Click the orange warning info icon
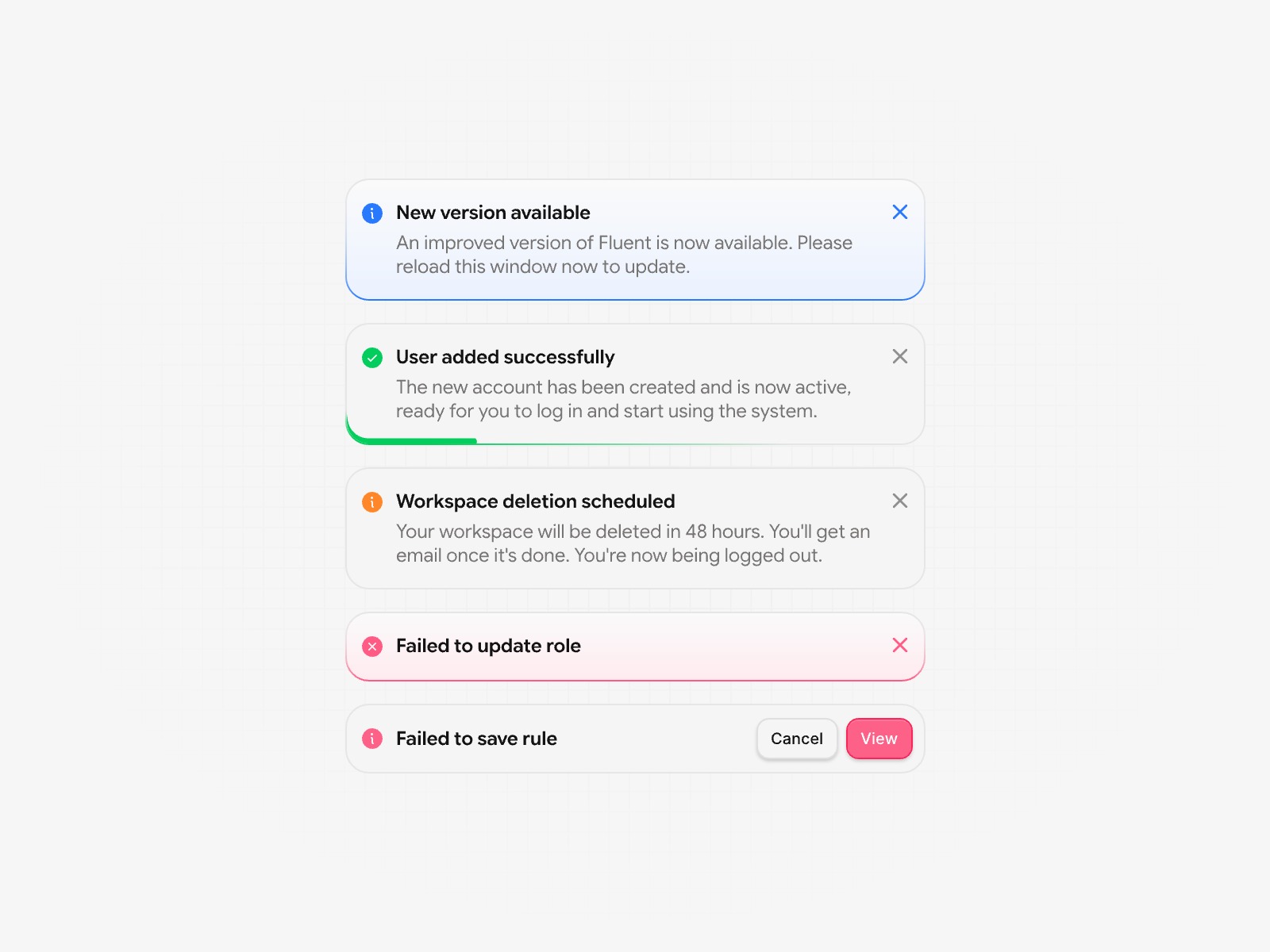The width and height of the screenshot is (1270, 952). 372,502
